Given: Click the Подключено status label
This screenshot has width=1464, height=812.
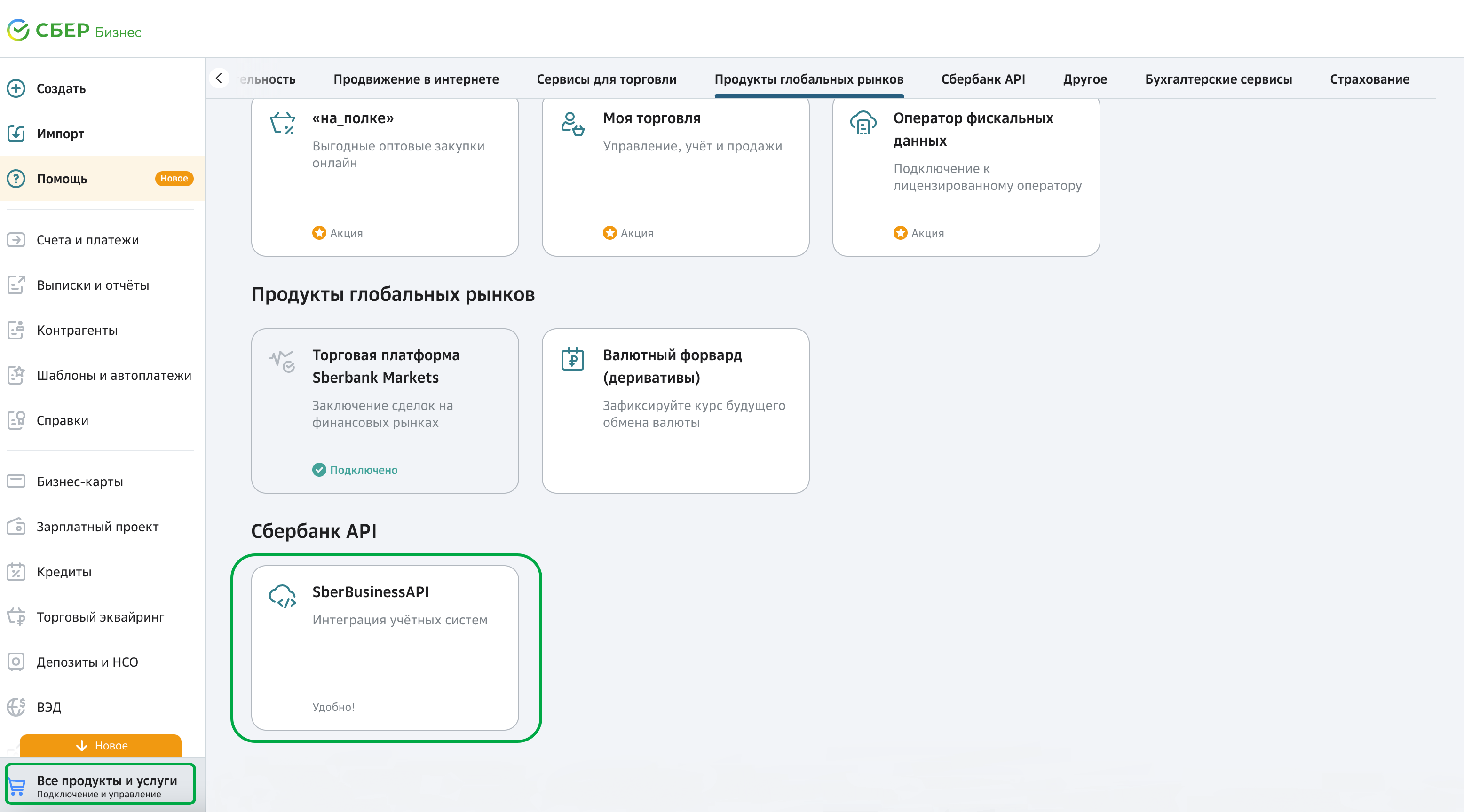Looking at the screenshot, I should coord(364,470).
